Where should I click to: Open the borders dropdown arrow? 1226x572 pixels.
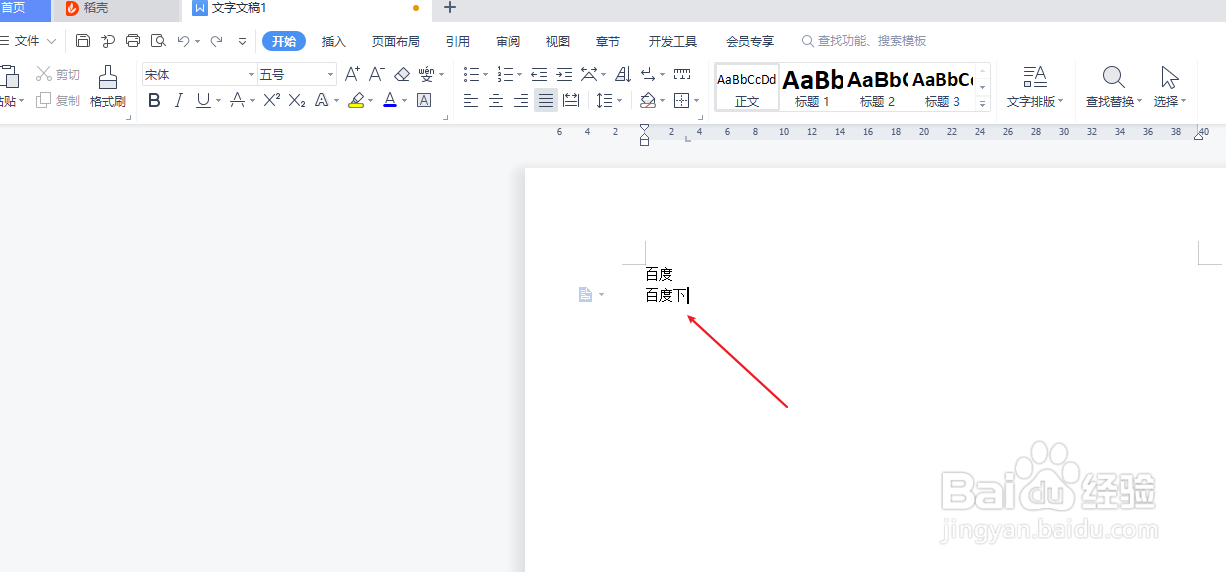tap(697, 101)
